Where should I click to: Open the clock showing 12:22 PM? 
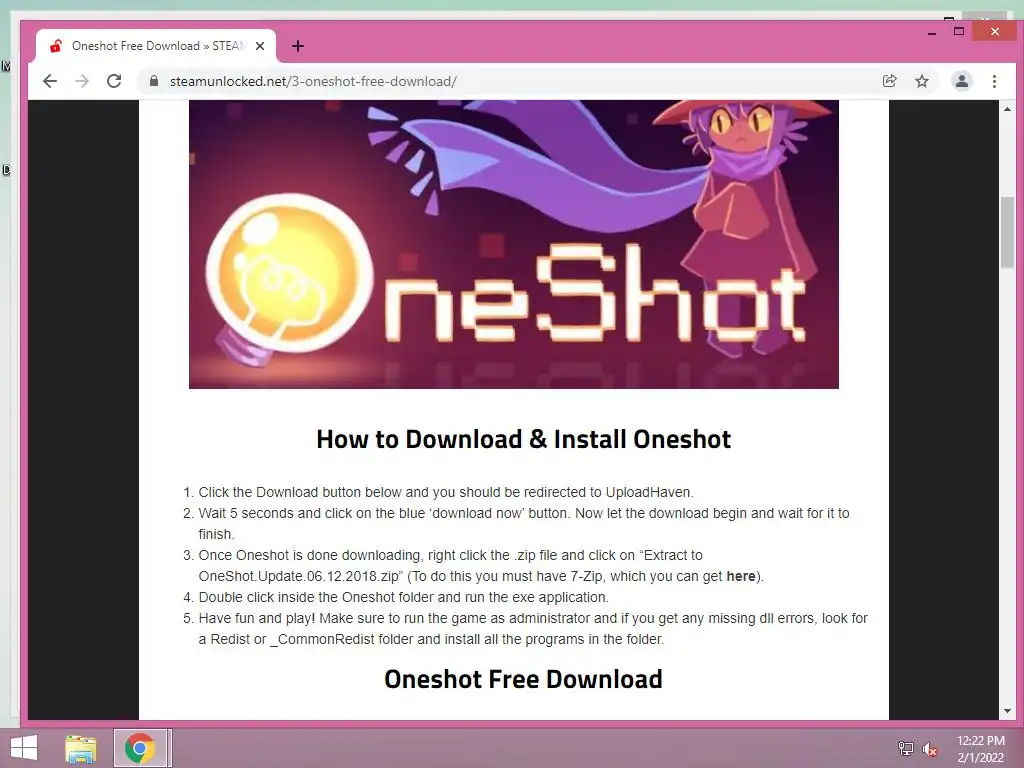(x=980, y=749)
